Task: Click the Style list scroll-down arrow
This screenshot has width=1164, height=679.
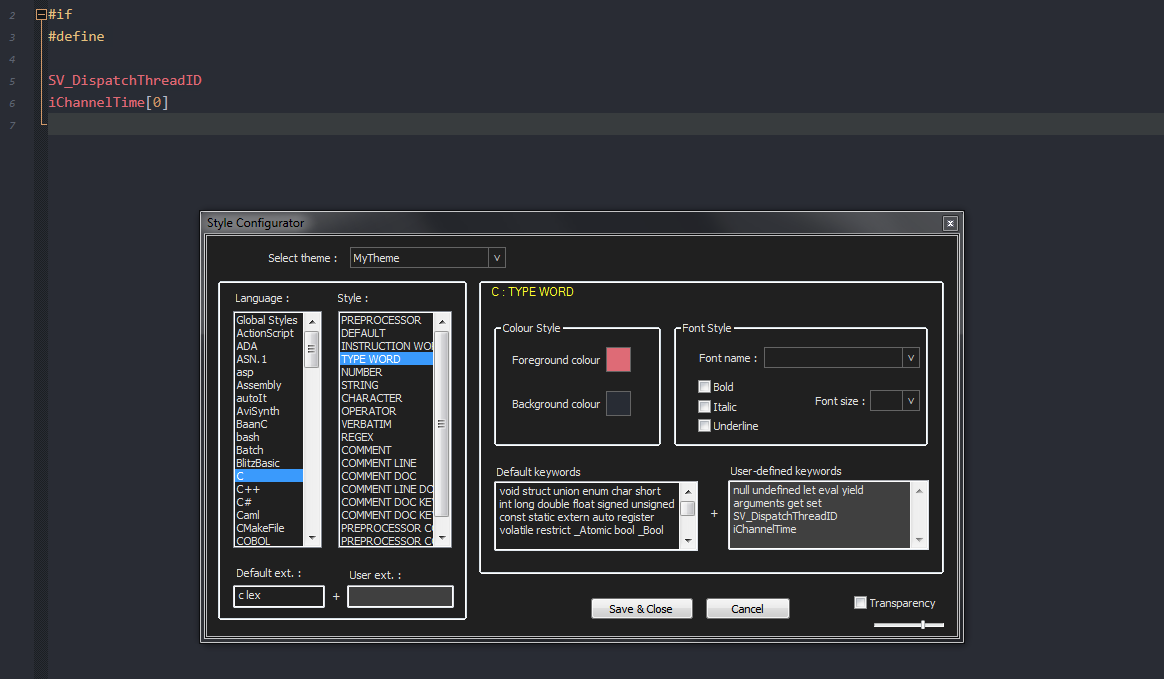Action: click(442, 538)
